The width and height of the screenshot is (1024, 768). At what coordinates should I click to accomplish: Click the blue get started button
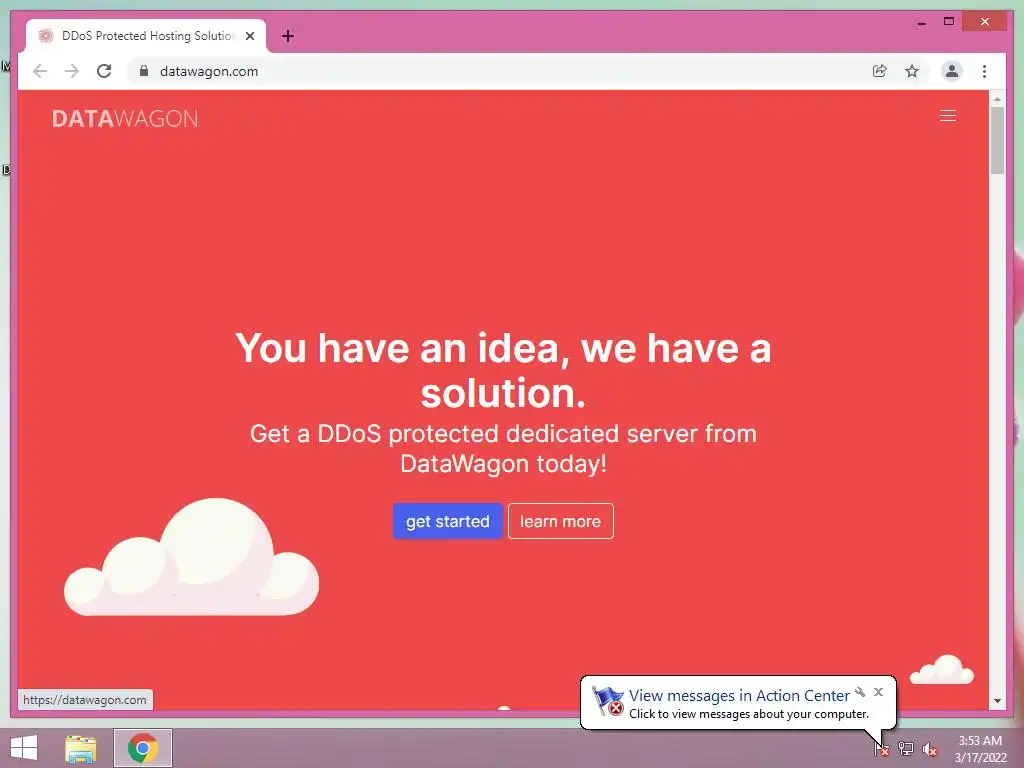[x=447, y=521]
